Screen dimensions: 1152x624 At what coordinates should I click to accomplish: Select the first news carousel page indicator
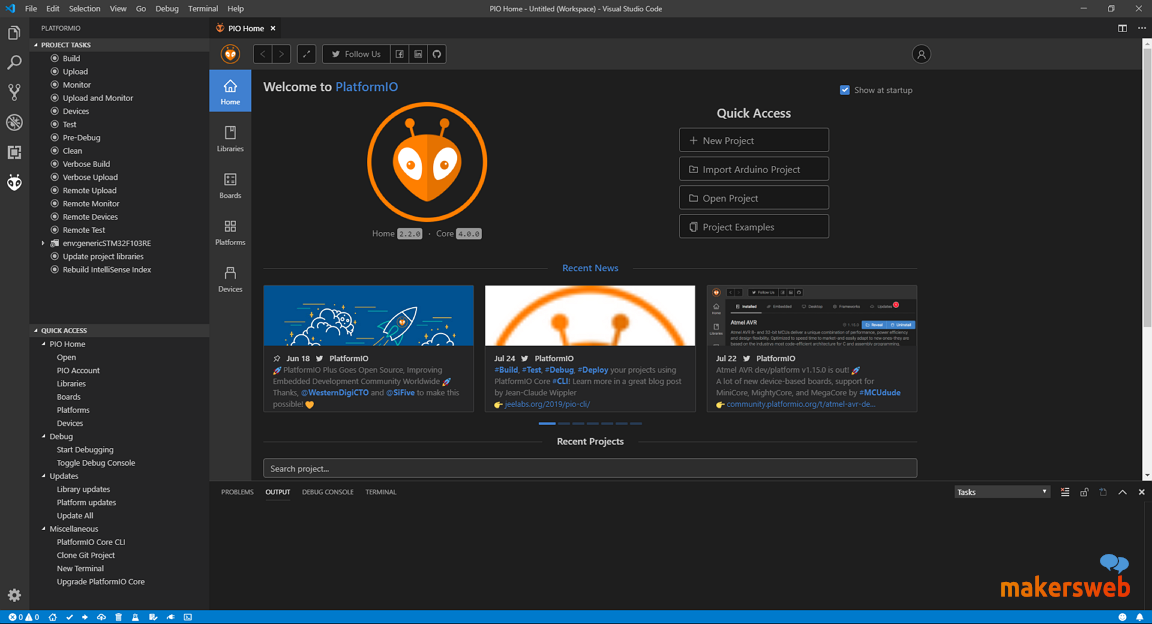[547, 423]
